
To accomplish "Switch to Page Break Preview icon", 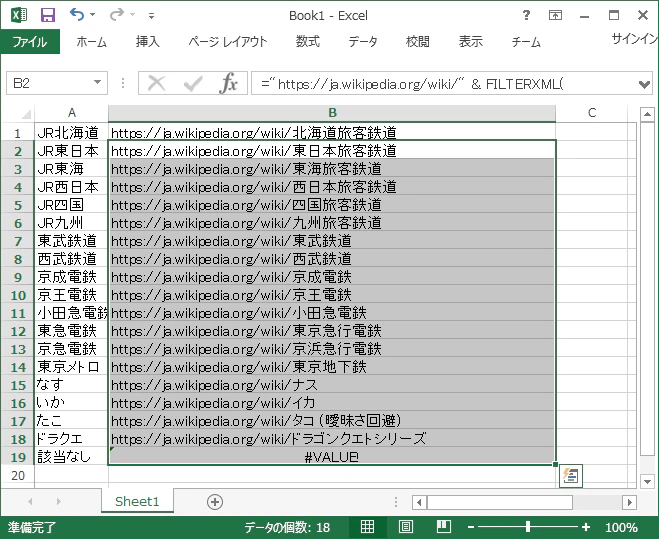I will point(444,527).
